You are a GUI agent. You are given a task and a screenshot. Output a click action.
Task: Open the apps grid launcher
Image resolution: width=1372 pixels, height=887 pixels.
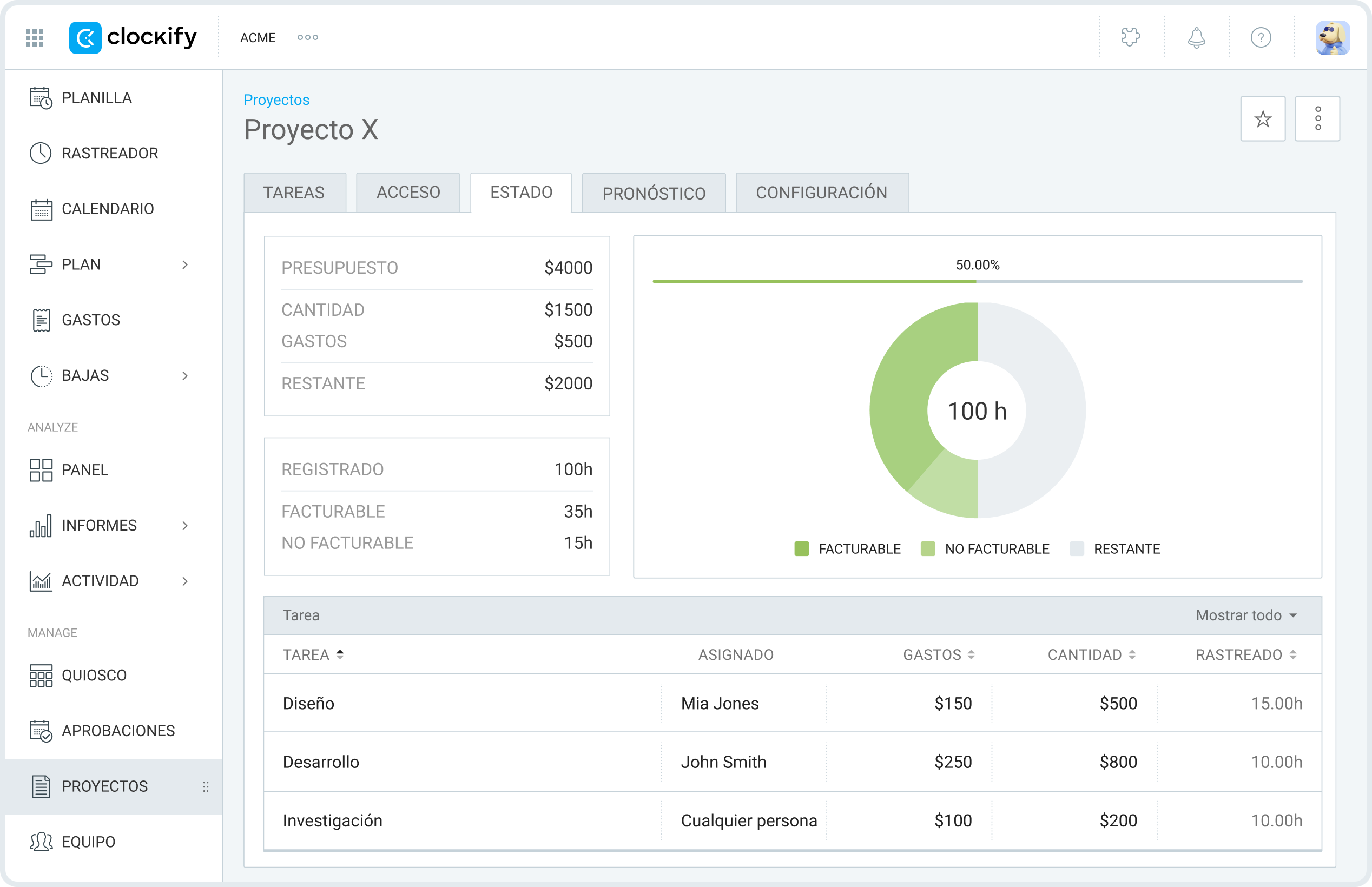pos(34,37)
